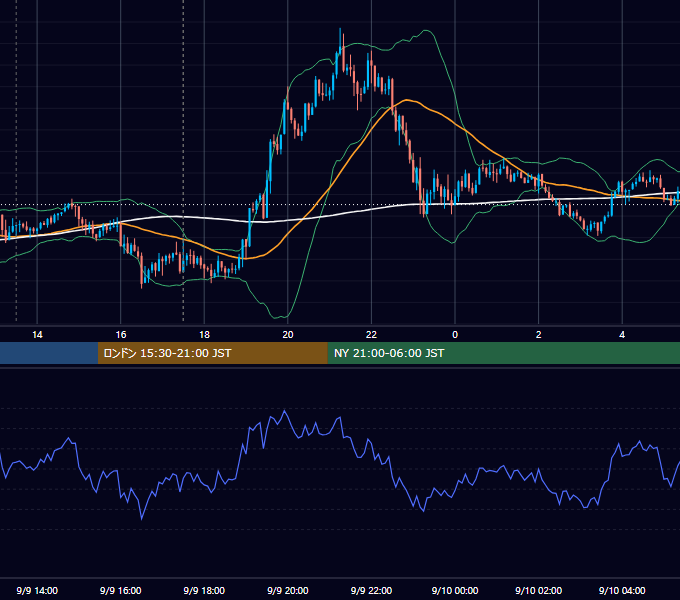Click the 9/9 16:00 indicator axis label
Image resolution: width=680 pixels, height=600 pixels.
click(121, 590)
